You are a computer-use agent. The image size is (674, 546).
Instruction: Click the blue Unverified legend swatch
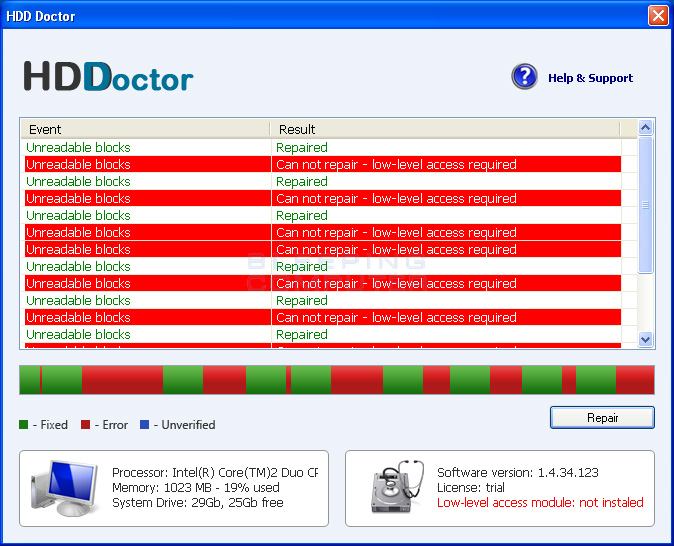click(x=144, y=425)
